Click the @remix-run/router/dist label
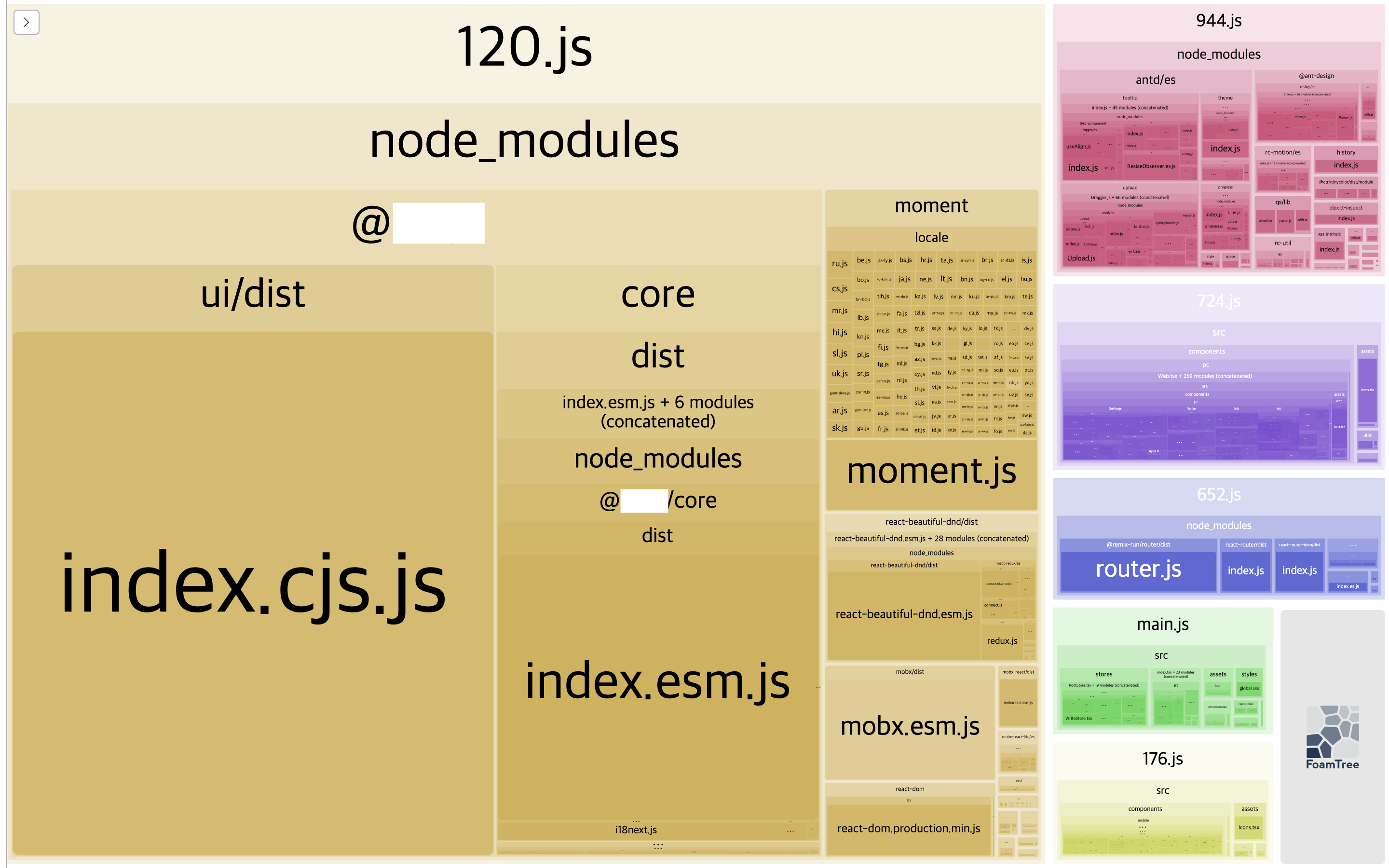Viewport: 1389px width, 868px height. click(x=1138, y=545)
